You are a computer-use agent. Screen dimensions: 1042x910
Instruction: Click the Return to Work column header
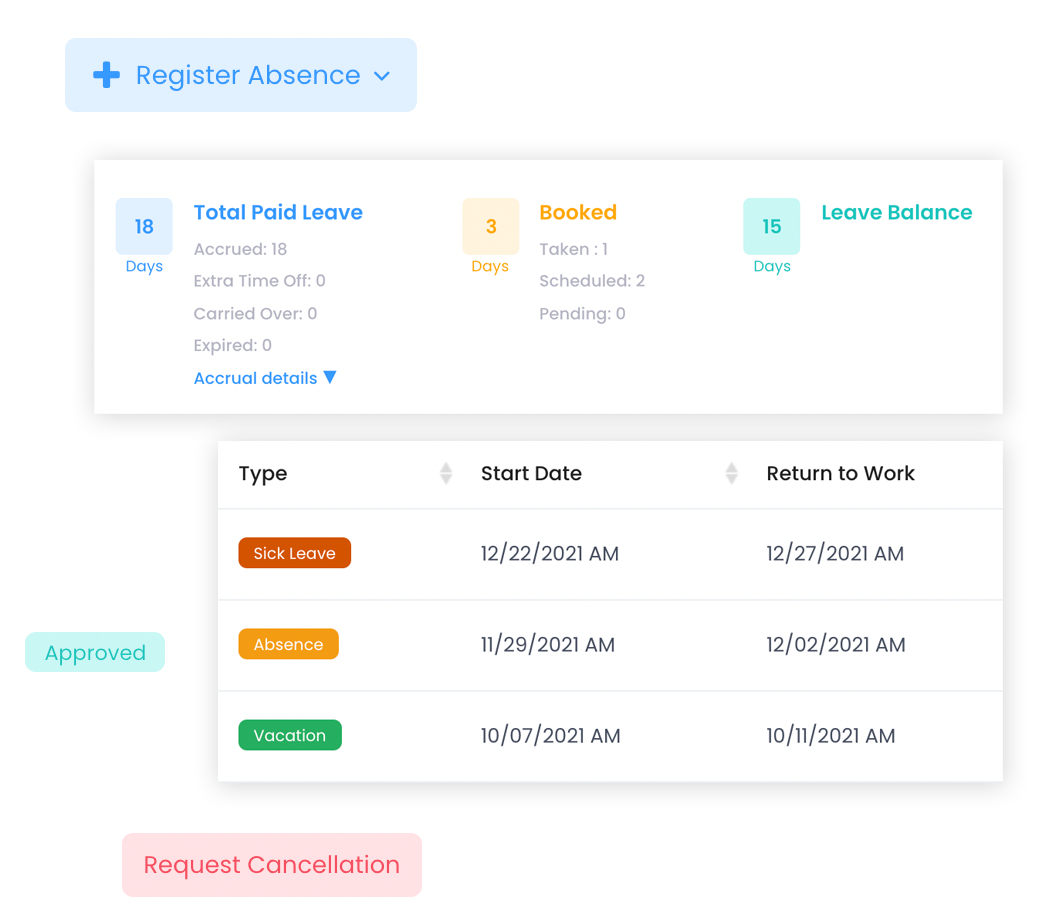click(x=841, y=473)
